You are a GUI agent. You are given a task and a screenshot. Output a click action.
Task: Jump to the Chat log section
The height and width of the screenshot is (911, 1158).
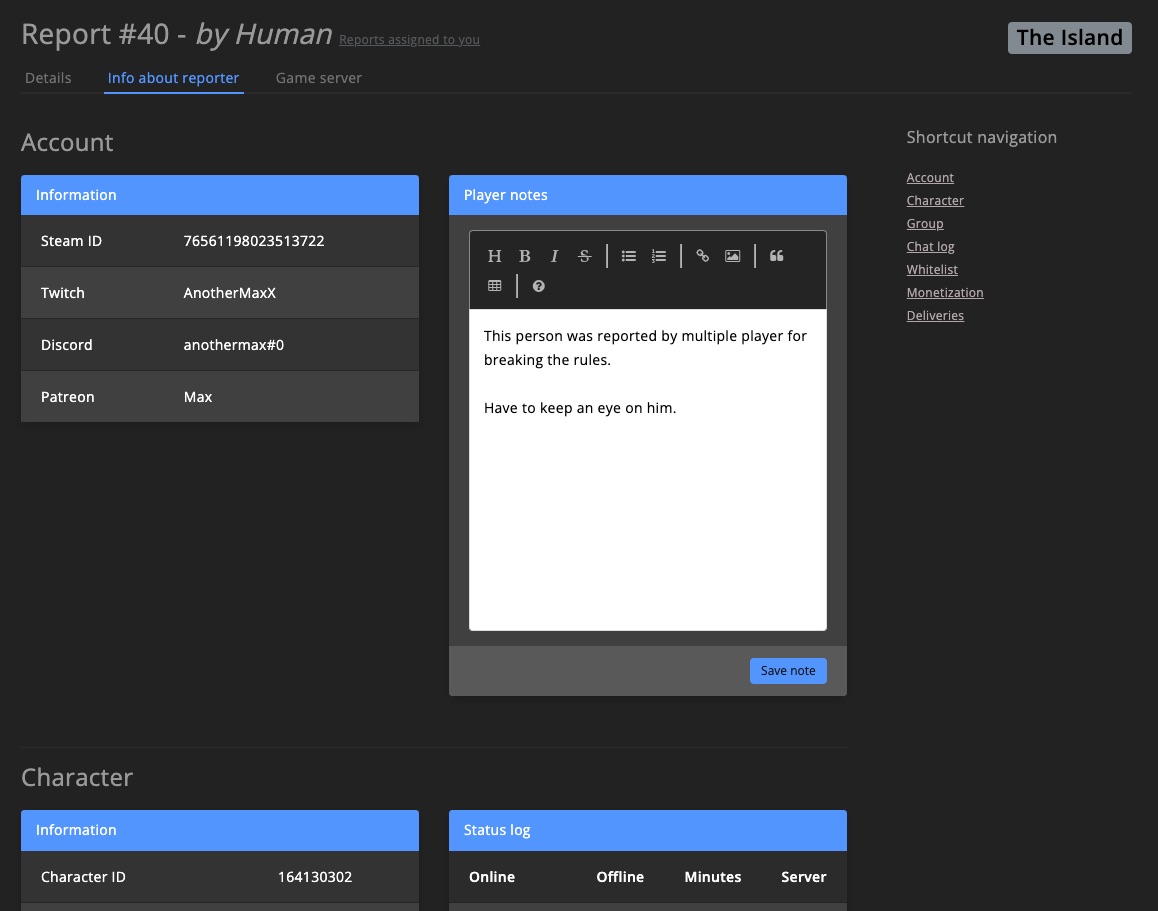[930, 246]
